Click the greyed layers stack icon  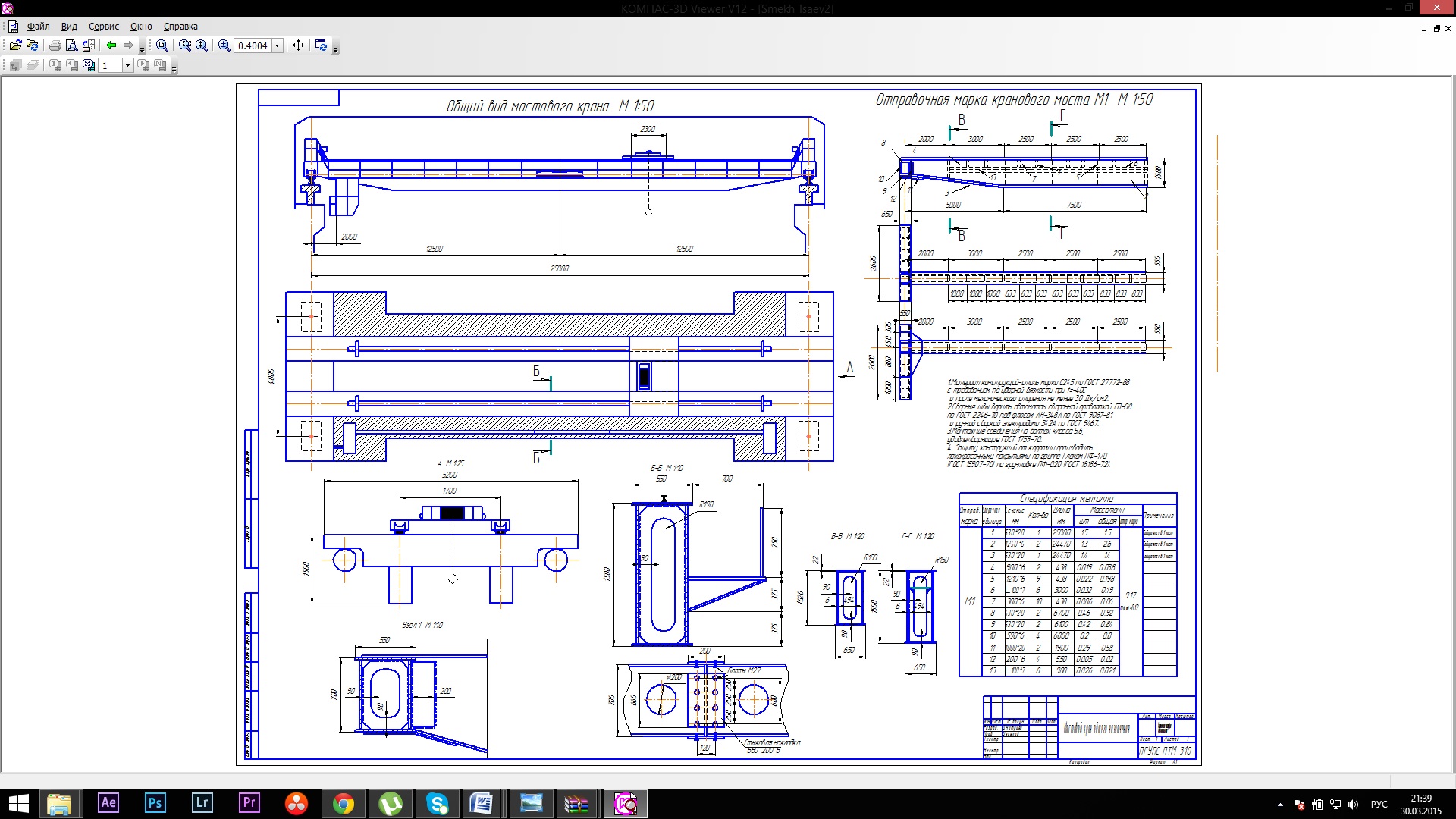[x=33, y=65]
